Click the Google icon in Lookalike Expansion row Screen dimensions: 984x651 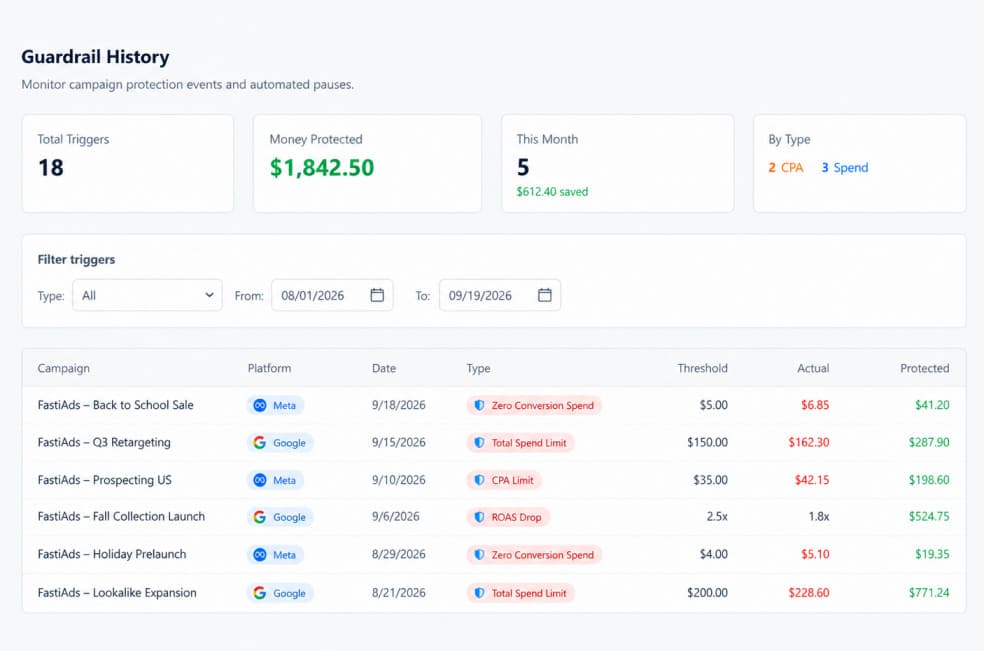(260, 593)
